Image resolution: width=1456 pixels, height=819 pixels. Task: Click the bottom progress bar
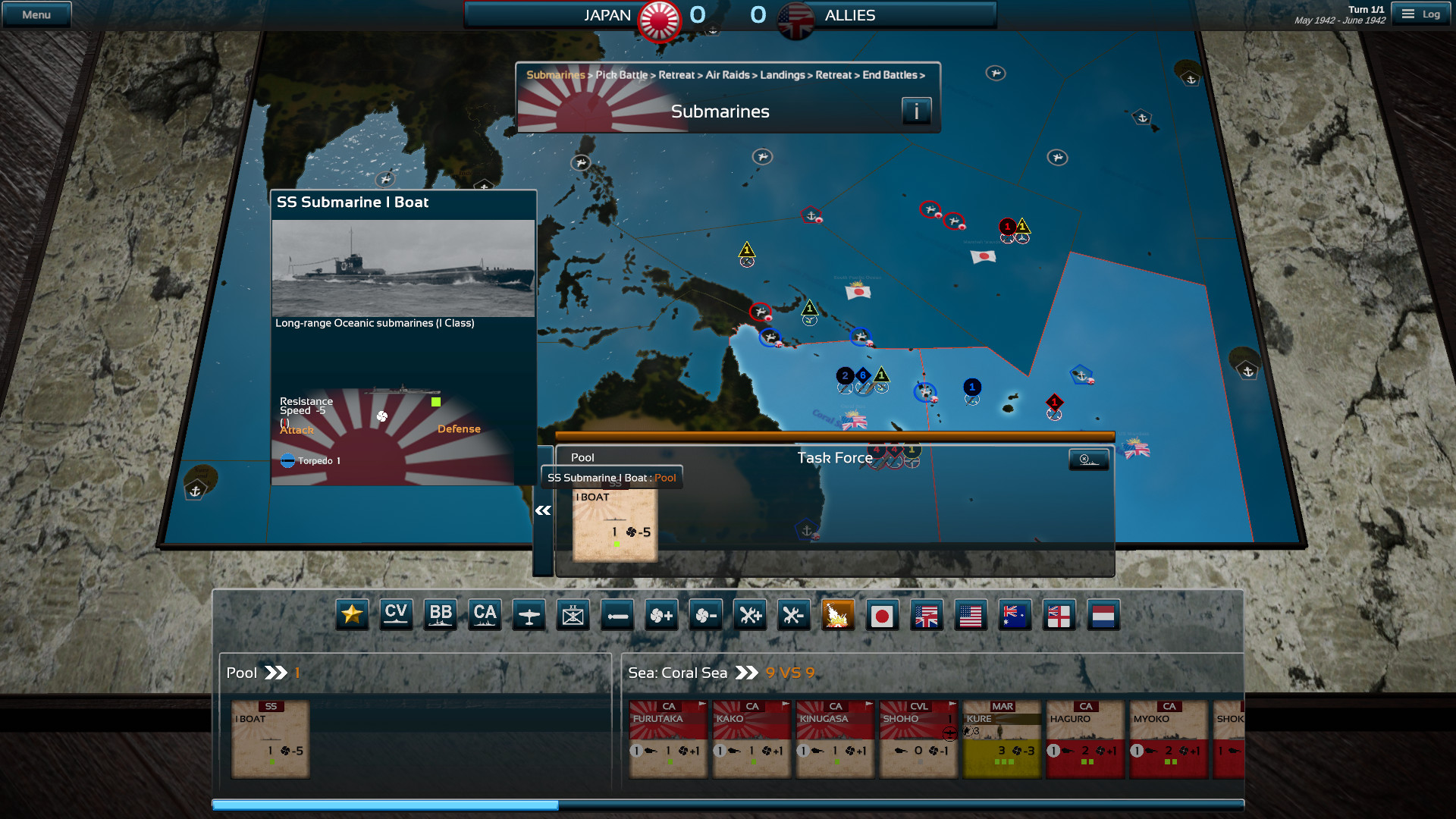[728, 804]
